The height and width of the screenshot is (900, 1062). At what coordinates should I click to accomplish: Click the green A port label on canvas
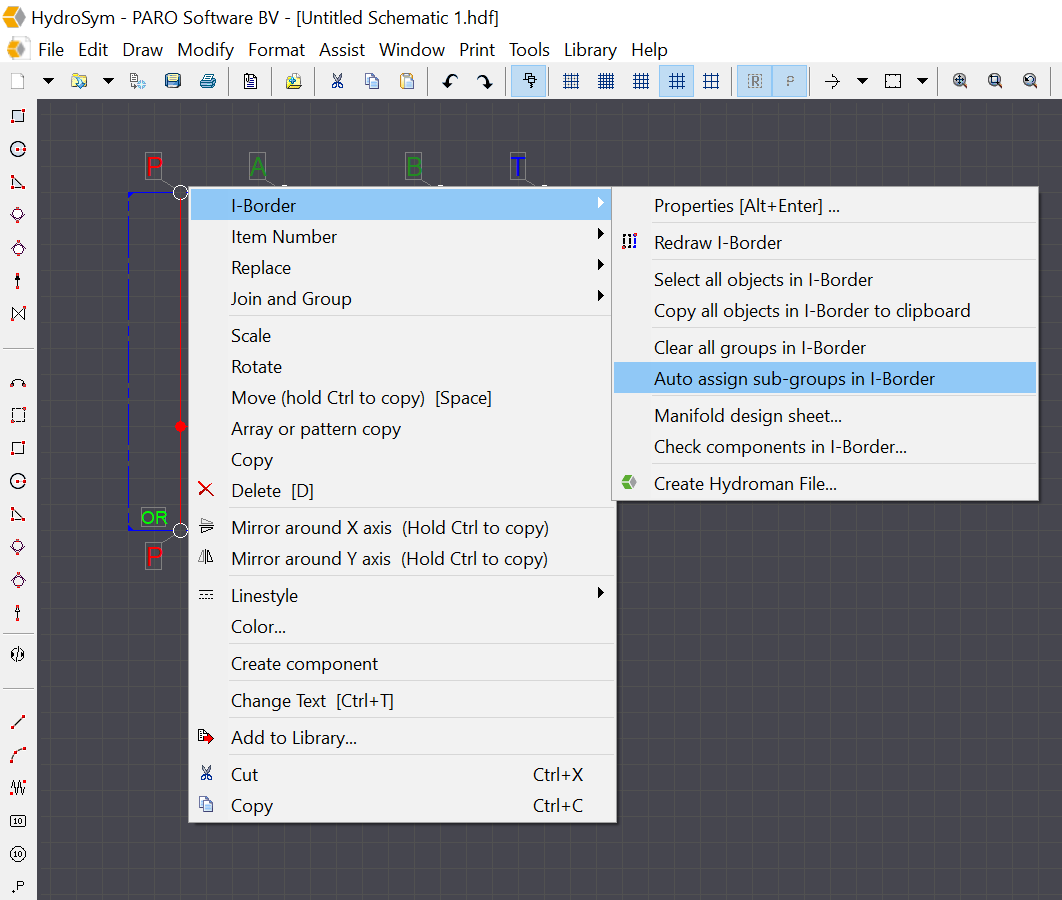coord(257,166)
